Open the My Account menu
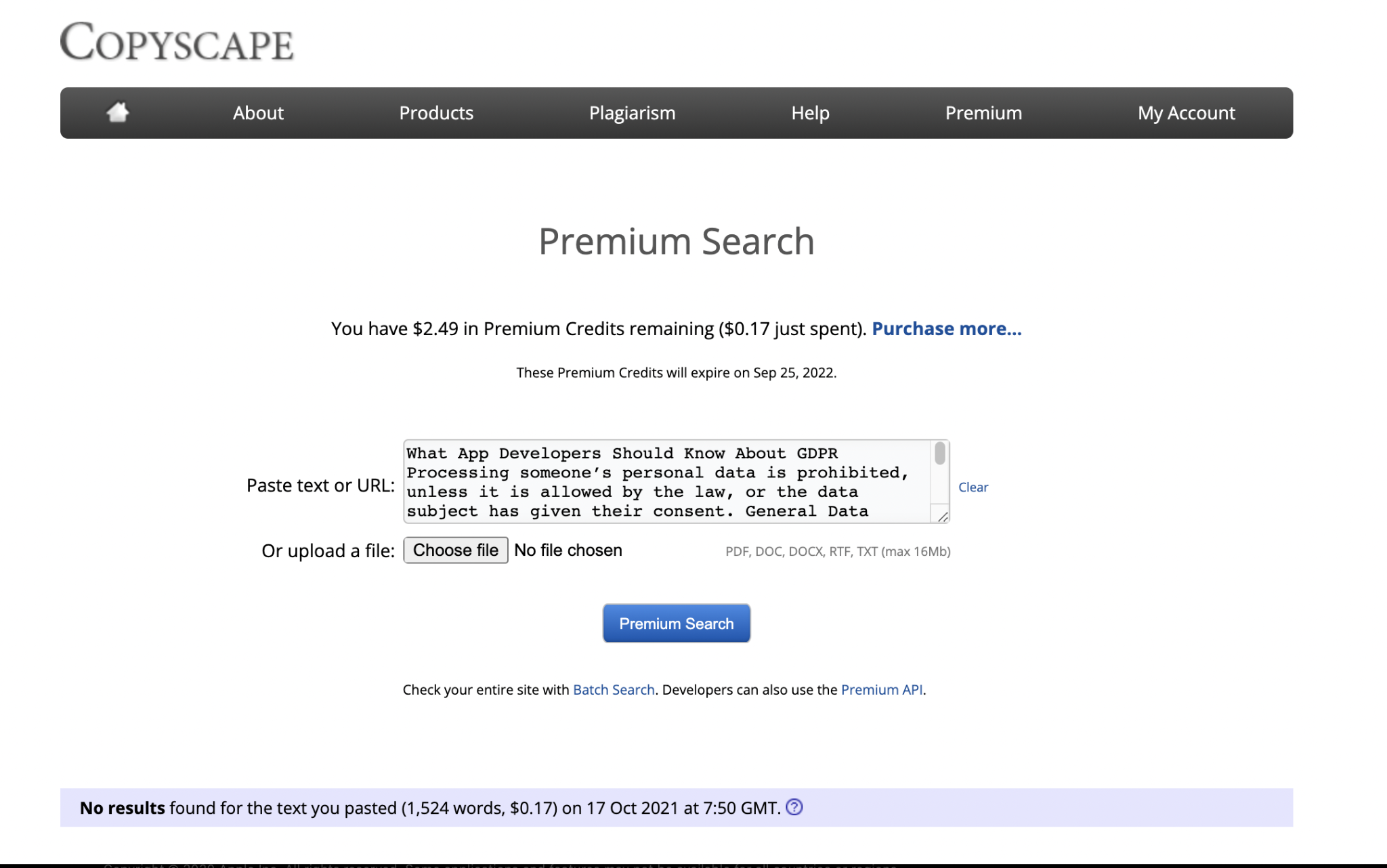 (1186, 113)
